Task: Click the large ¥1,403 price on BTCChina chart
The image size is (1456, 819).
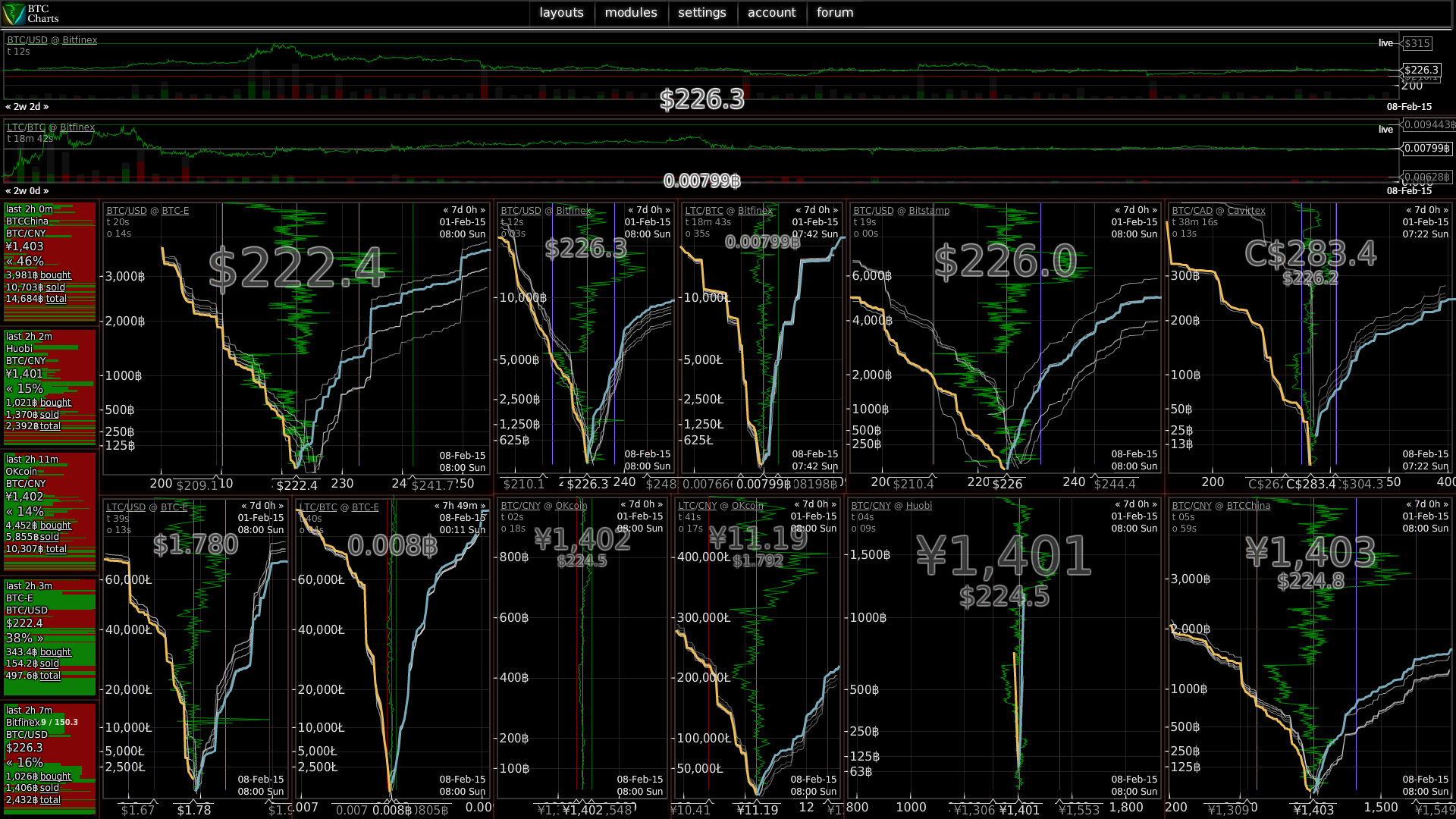Action: tap(1310, 551)
